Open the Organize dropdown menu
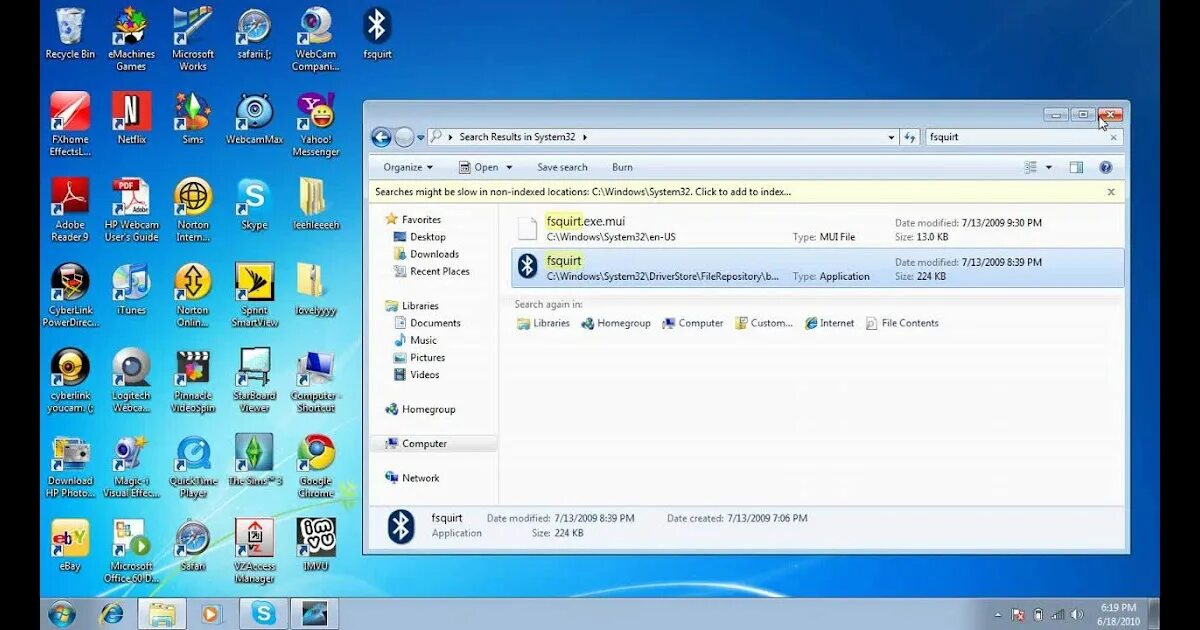Screen dimensions: 1200x630 tap(408, 167)
